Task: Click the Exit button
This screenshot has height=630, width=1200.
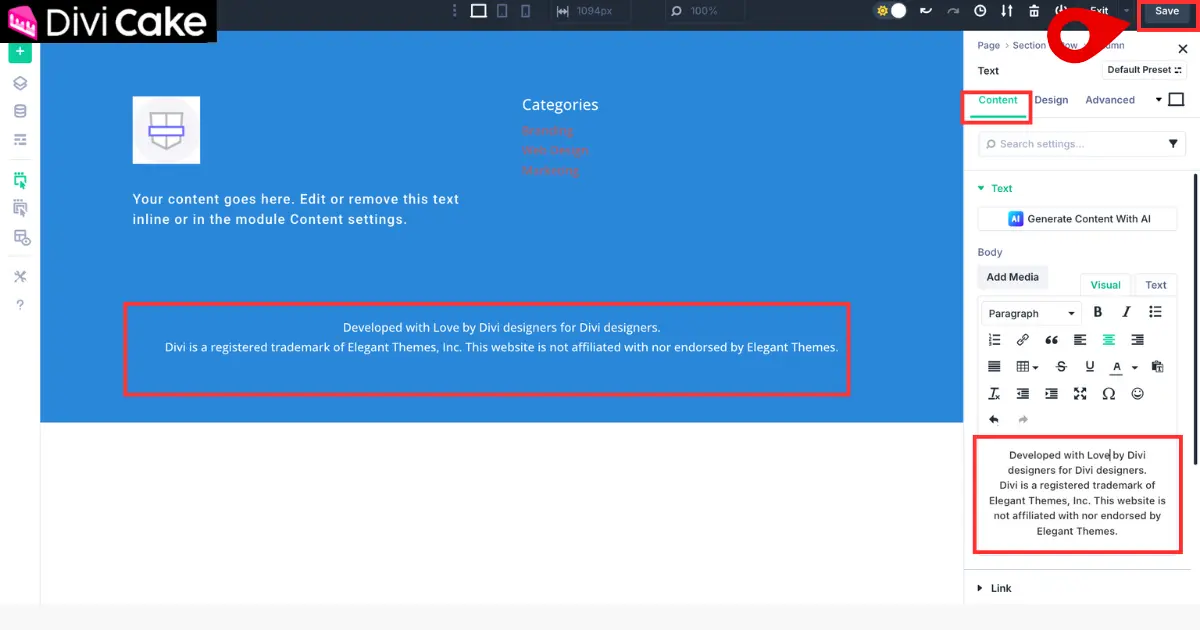Action: point(1099,11)
